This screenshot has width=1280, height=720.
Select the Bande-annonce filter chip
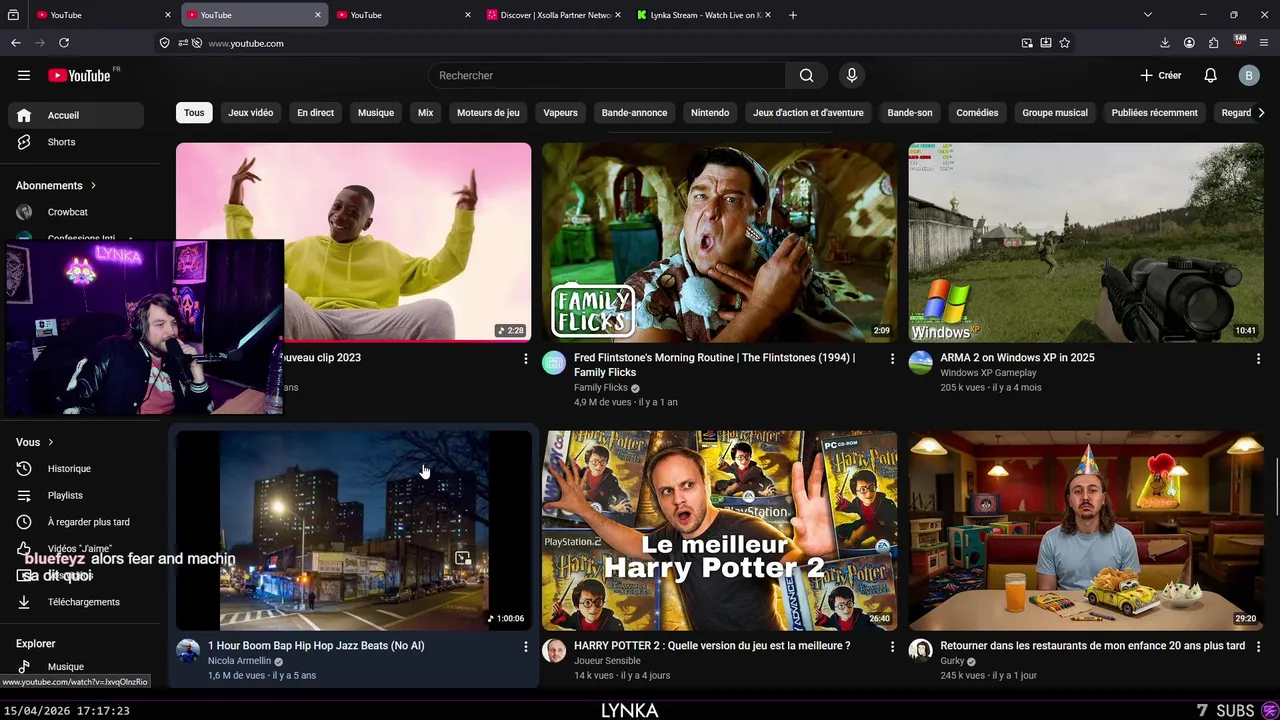coord(634,113)
